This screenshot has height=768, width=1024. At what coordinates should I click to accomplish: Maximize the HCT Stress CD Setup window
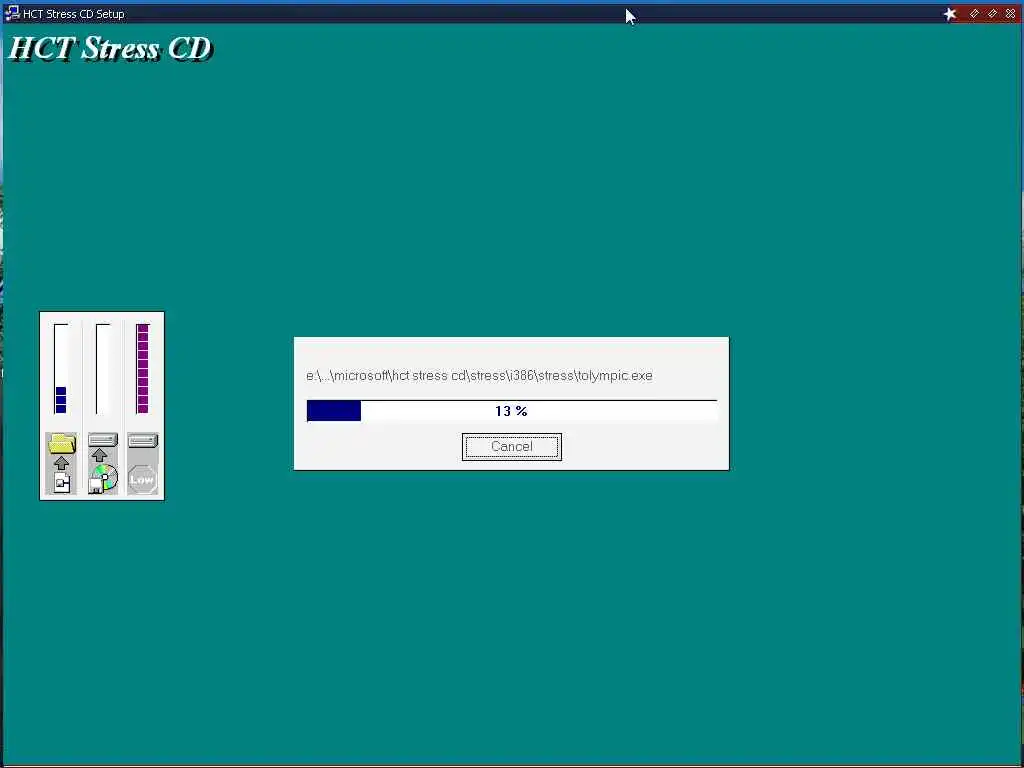coord(993,14)
